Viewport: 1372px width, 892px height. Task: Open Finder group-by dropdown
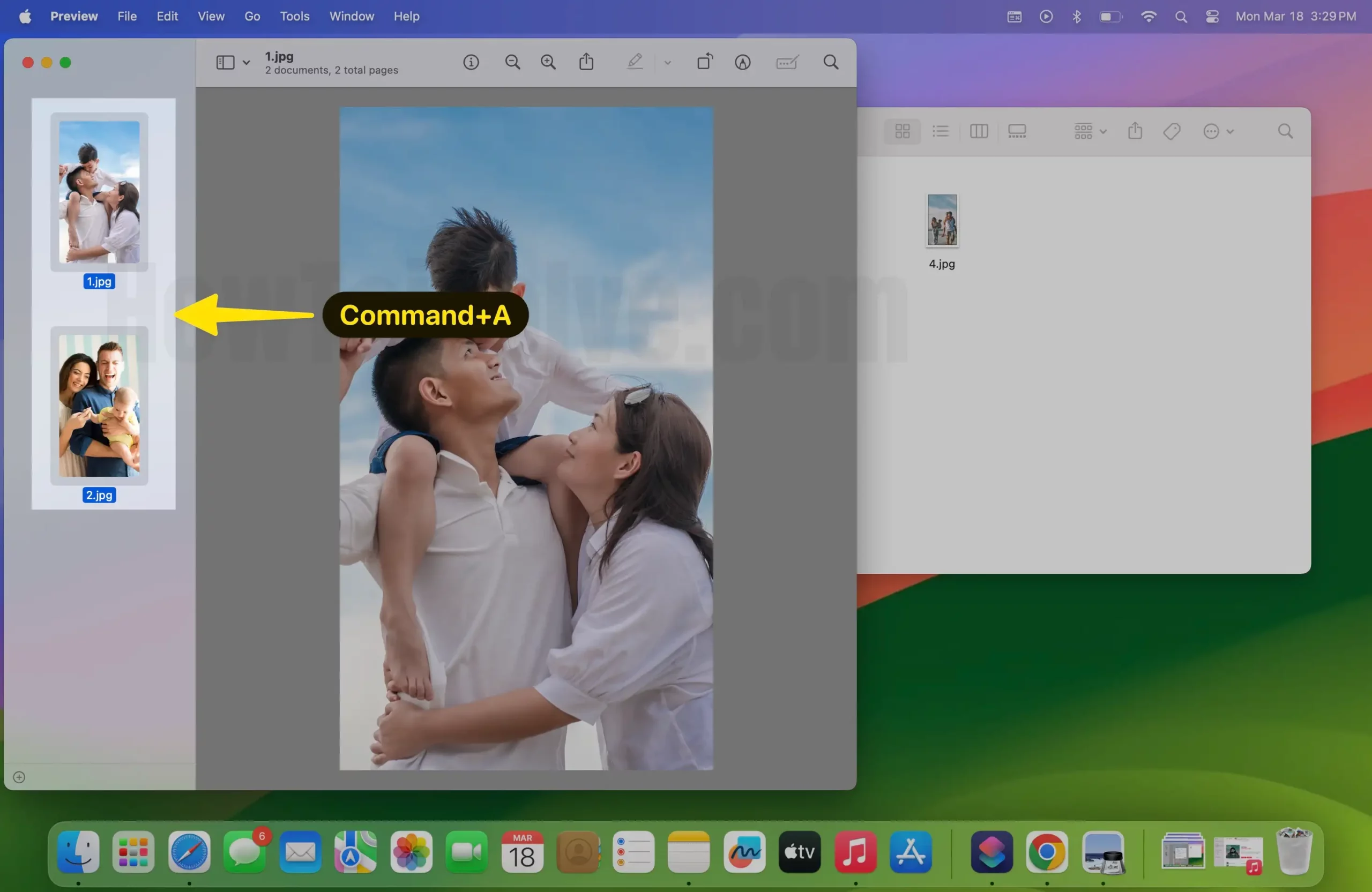pyautogui.click(x=1090, y=131)
